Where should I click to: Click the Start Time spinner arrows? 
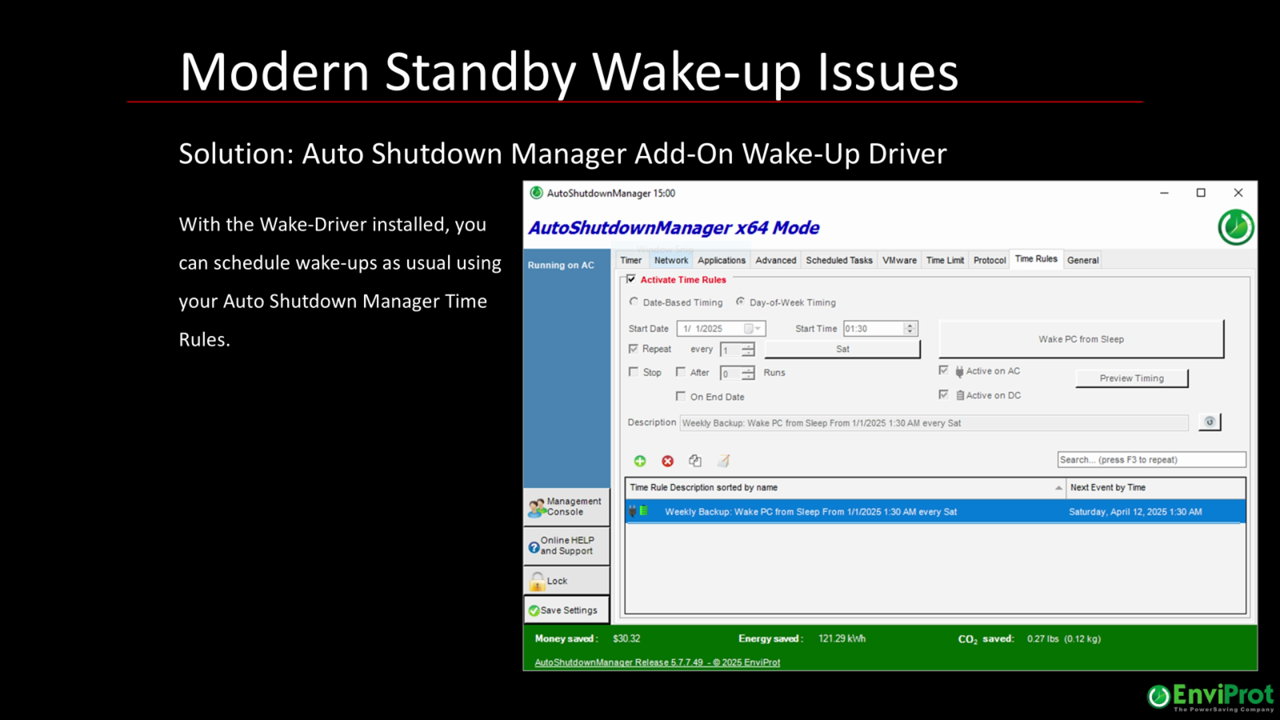tap(910, 328)
